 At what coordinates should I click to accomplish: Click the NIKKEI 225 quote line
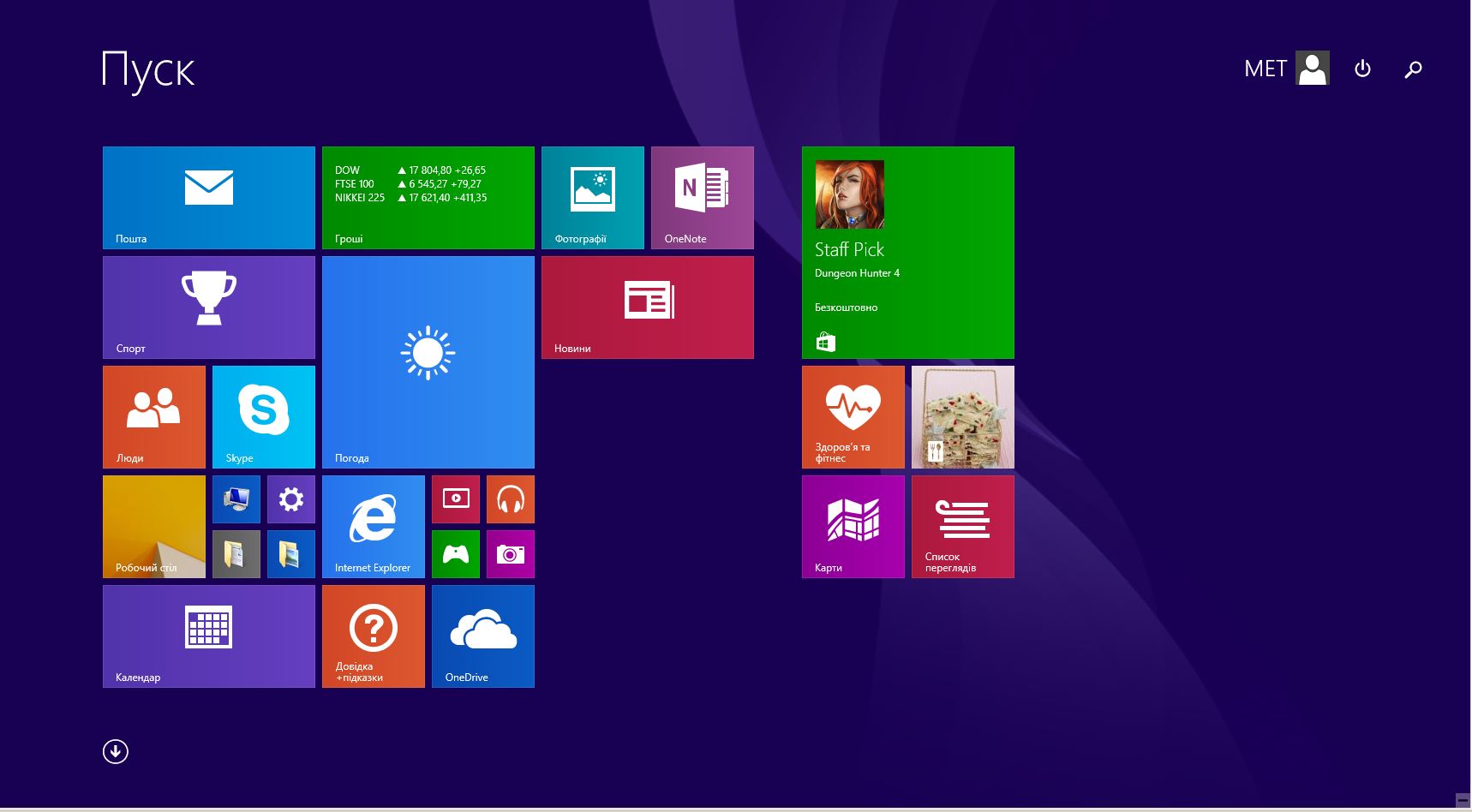tap(411, 198)
